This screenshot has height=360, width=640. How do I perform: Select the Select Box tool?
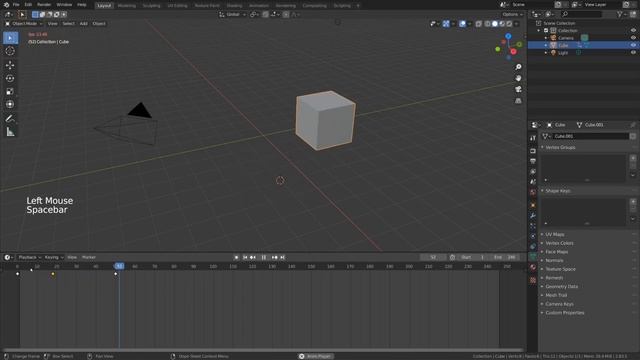tap(11, 38)
